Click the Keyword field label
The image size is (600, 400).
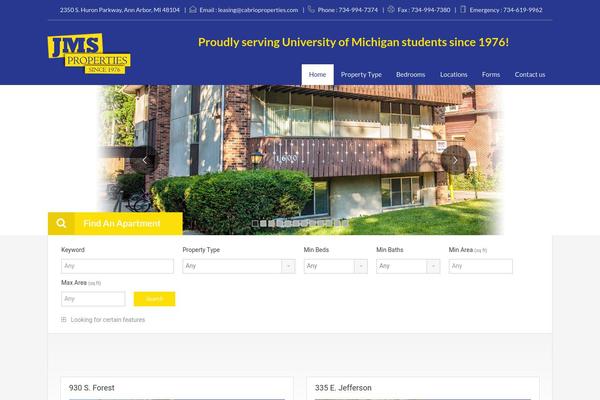(73, 250)
